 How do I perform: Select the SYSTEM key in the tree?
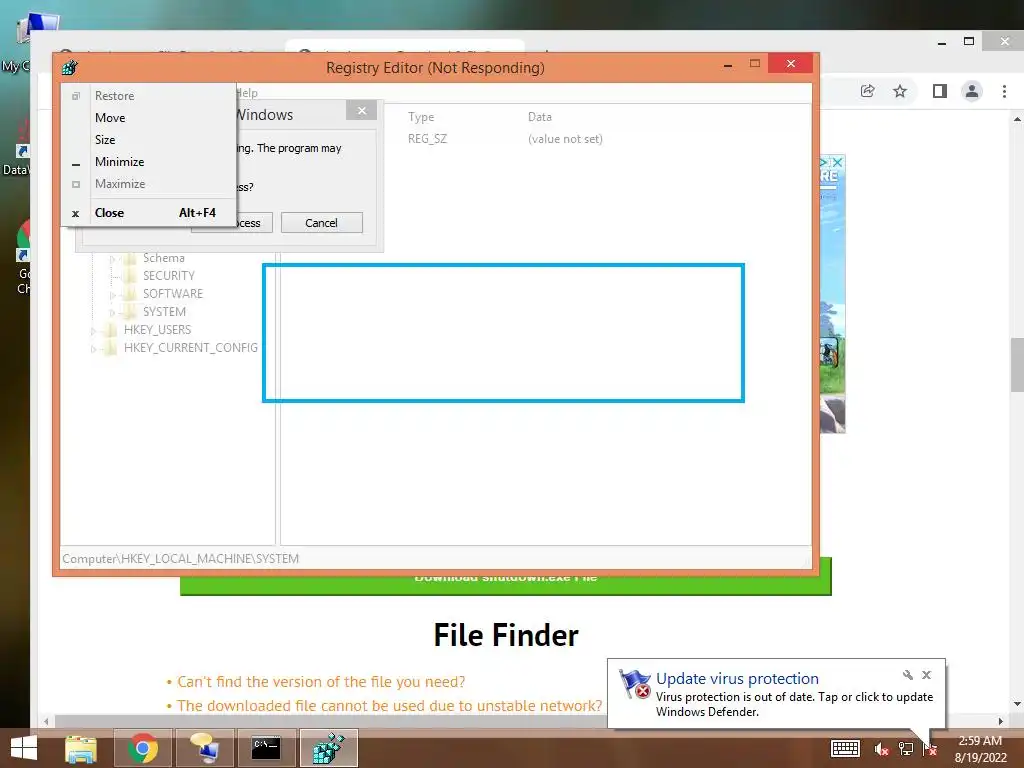(x=165, y=312)
